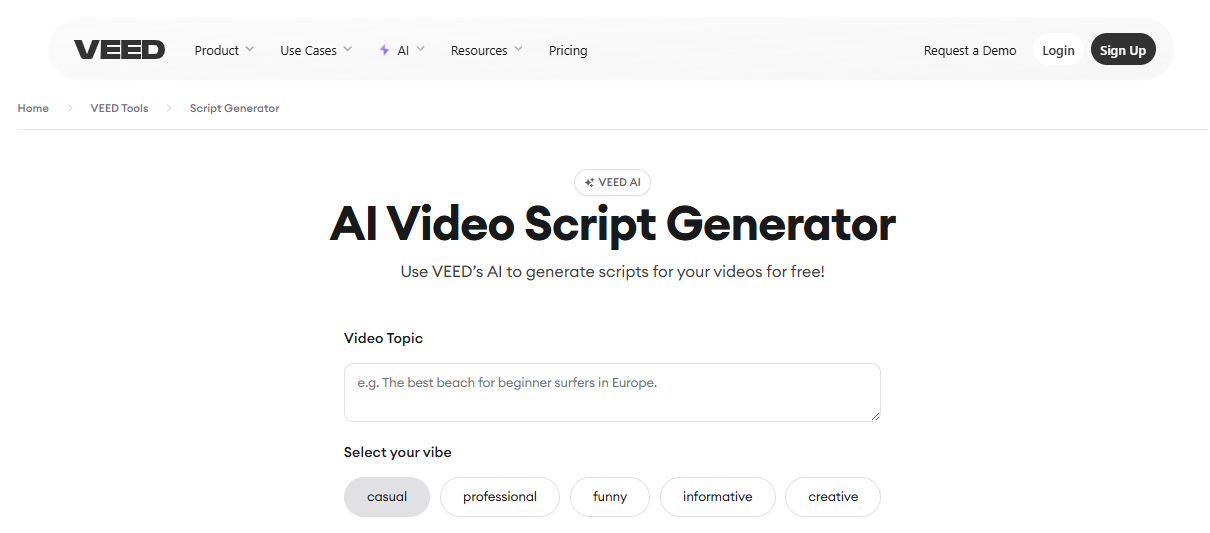Open the Product menu

[x=217, y=50]
